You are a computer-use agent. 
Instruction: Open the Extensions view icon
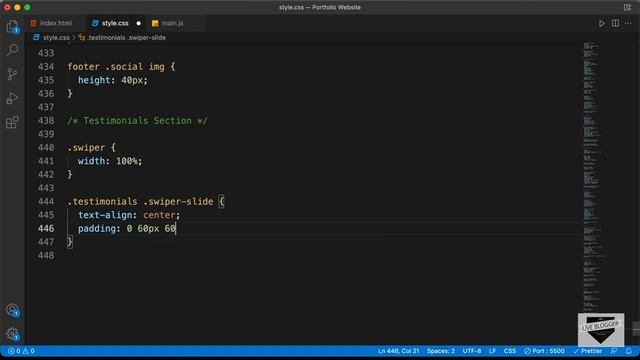point(12,122)
